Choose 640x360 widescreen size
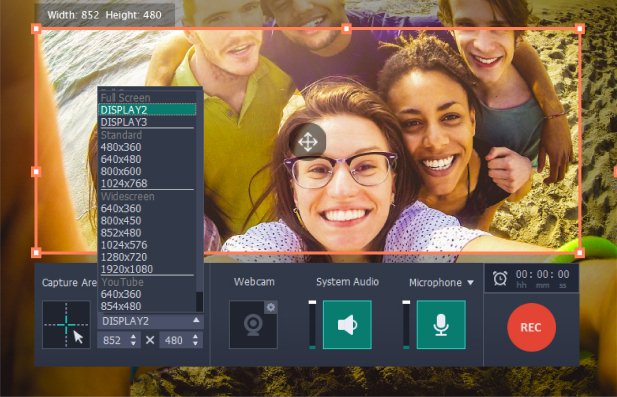Screen dimensions: 617x397 click(147, 209)
